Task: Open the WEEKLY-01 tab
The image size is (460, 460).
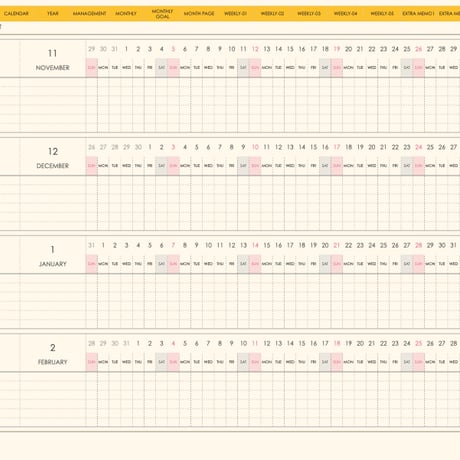Action: (235, 14)
